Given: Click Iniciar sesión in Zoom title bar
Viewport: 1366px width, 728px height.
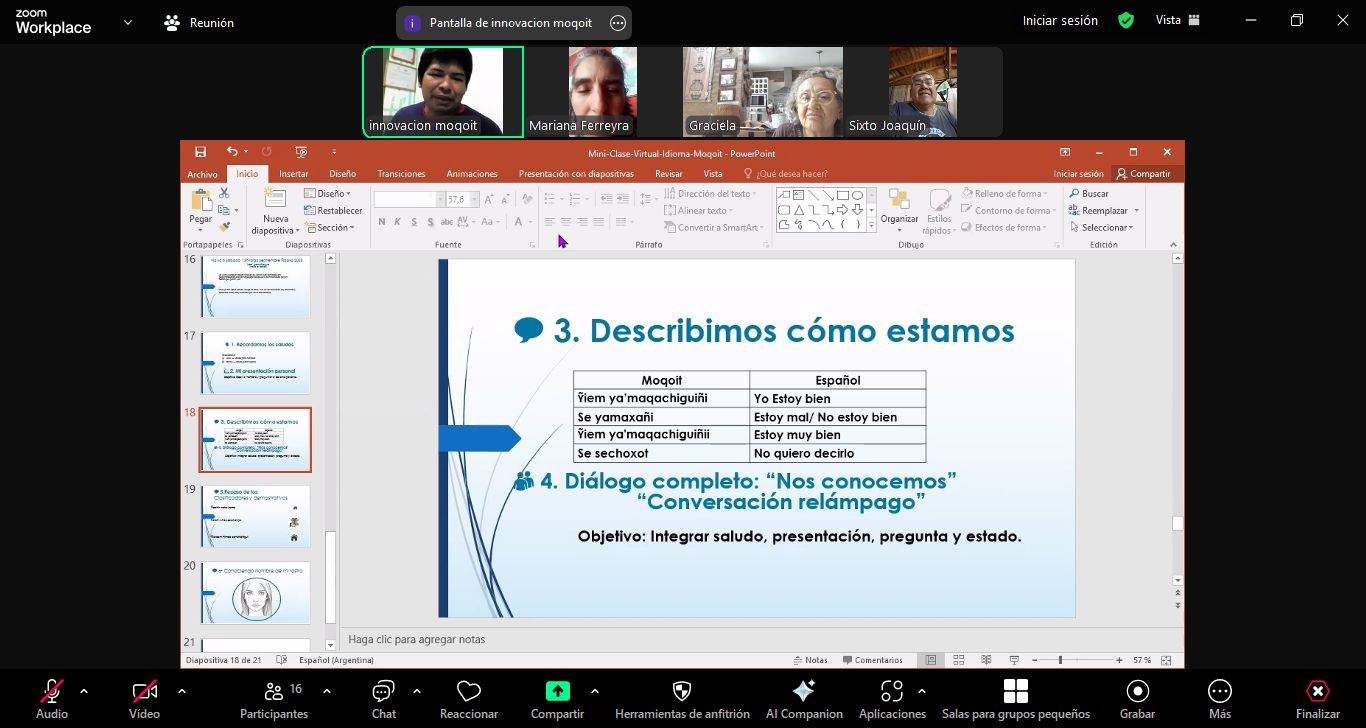Looking at the screenshot, I should click(x=1060, y=20).
